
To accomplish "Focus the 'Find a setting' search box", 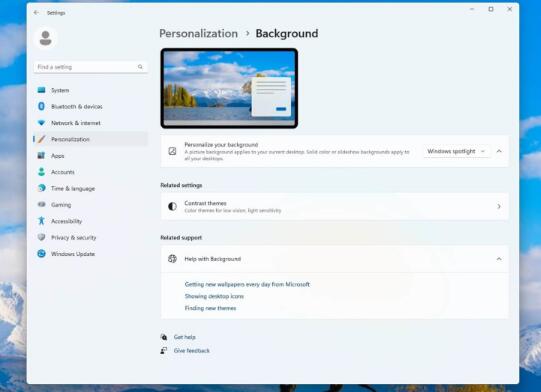I will (90, 67).
